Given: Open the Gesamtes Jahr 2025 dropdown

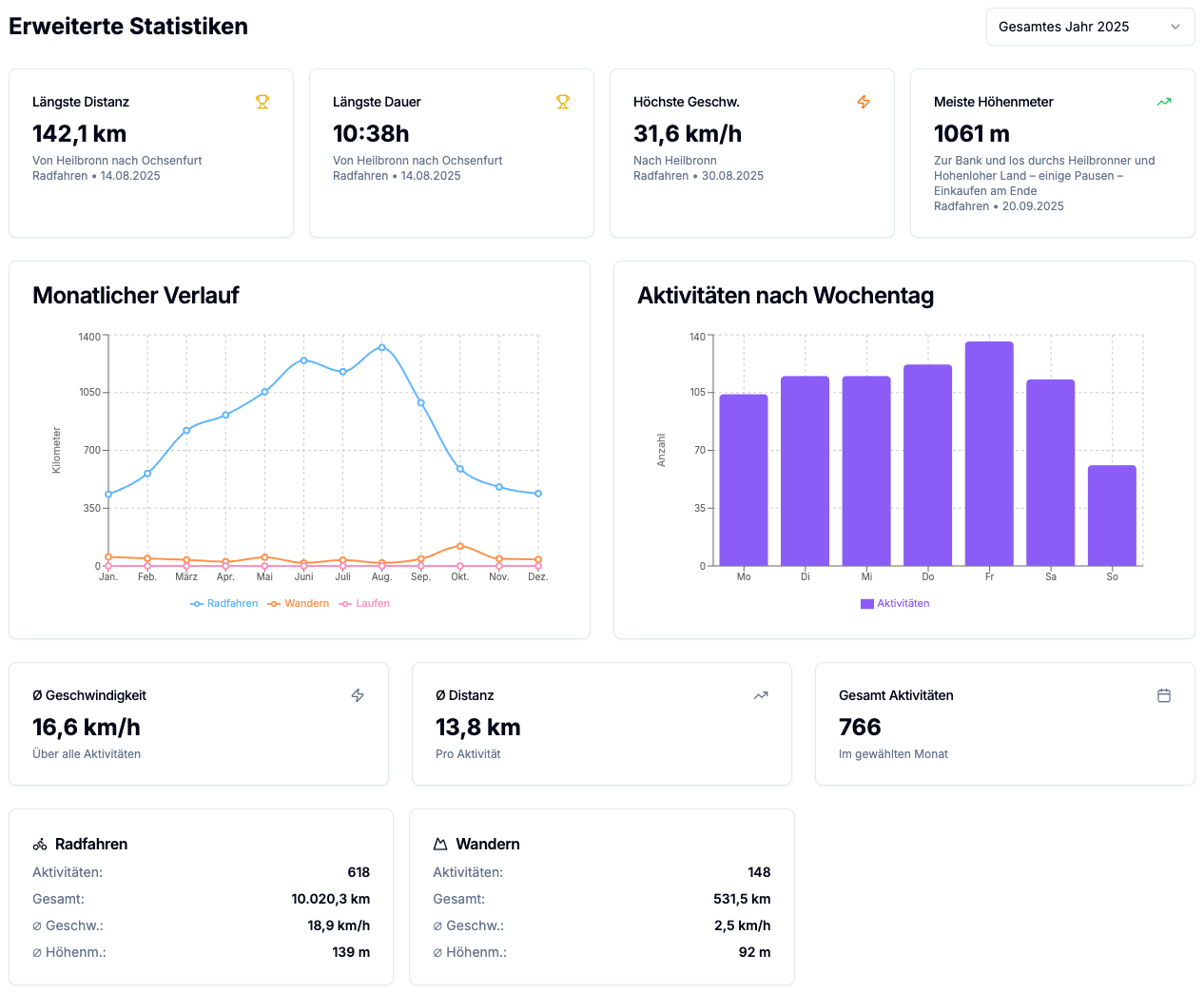Looking at the screenshot, I should pos(1089,27).
